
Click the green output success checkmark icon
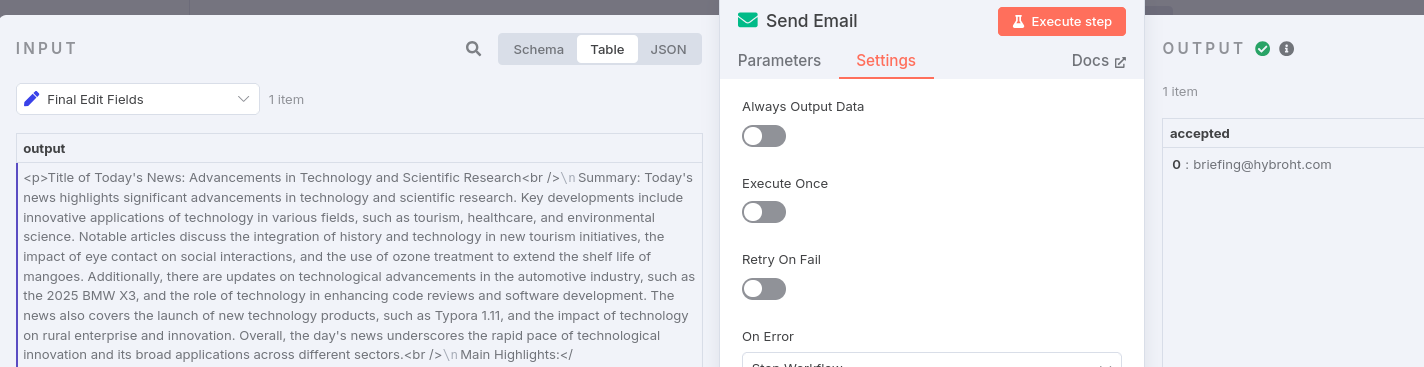(1263, 48)
